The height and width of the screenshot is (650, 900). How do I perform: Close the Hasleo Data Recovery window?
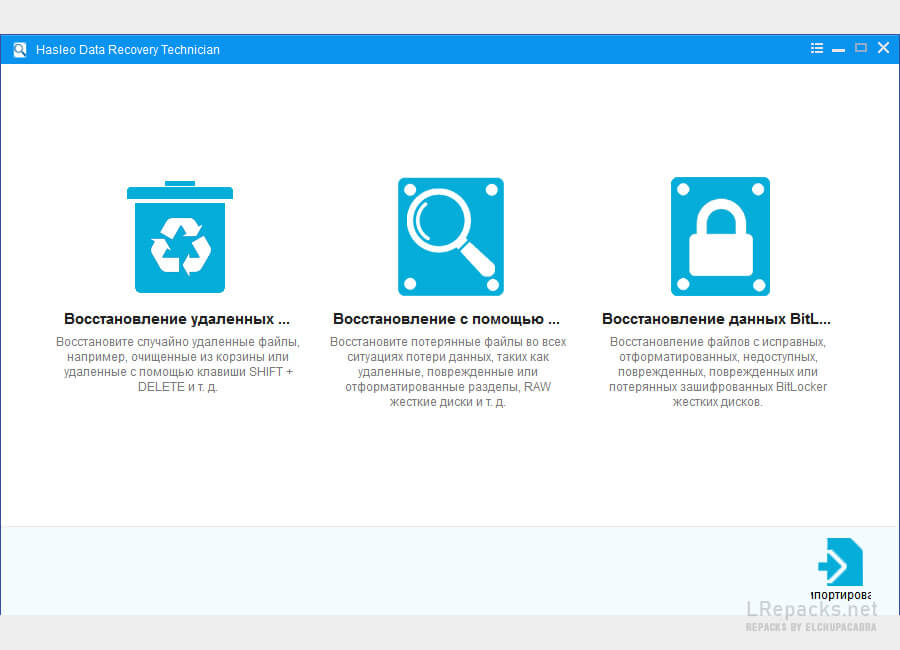point(883,48)
